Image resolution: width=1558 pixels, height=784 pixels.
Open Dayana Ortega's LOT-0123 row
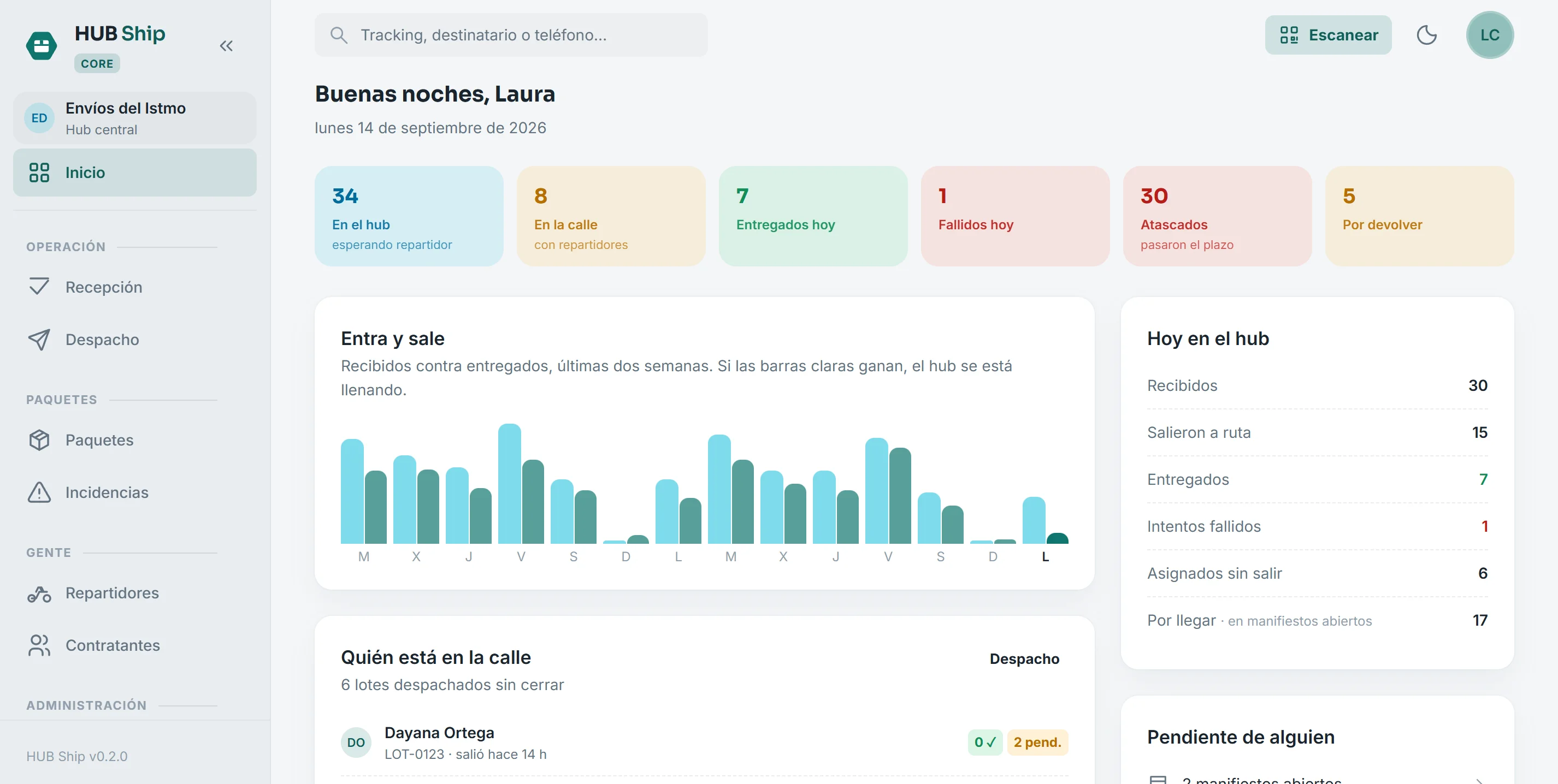704,743
